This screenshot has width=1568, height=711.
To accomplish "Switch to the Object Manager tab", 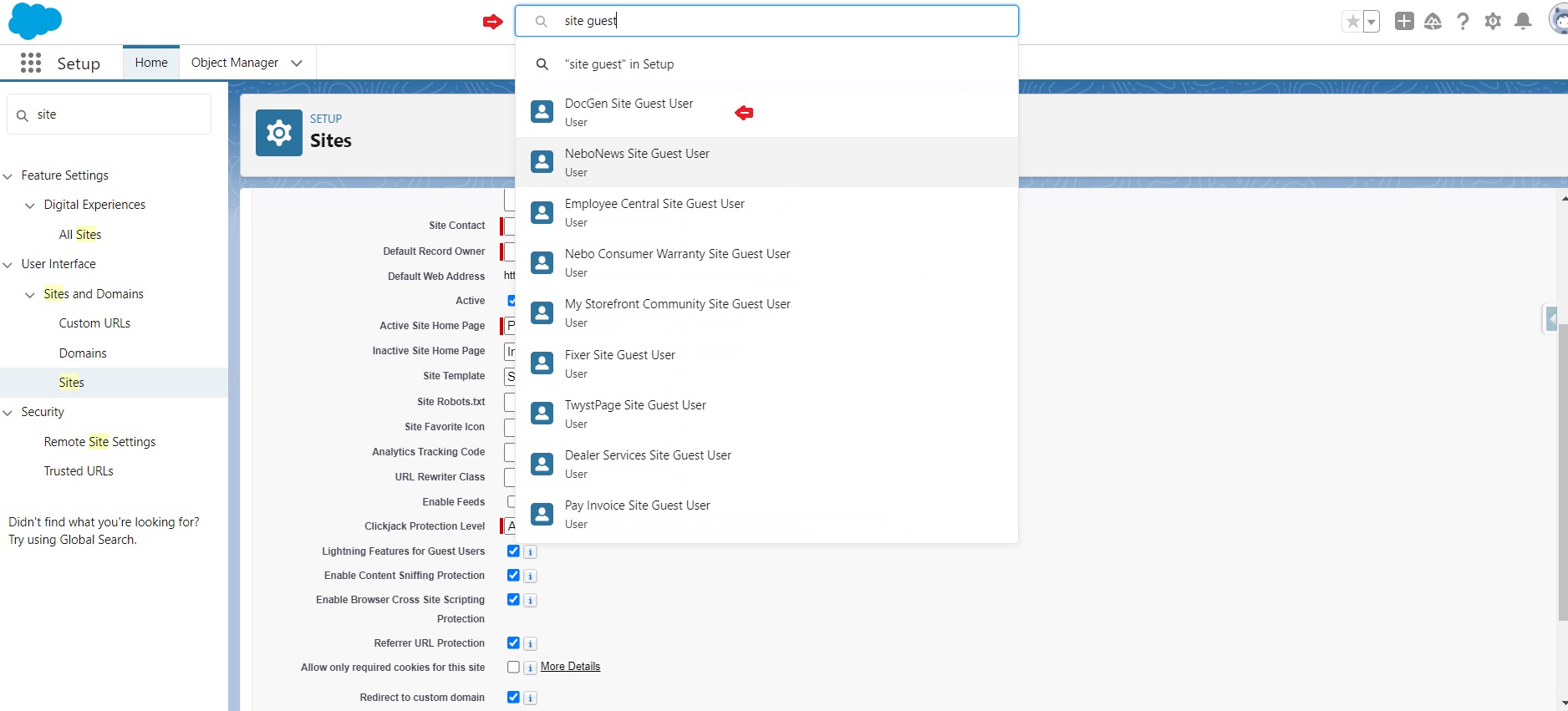I will pos(235,63).
